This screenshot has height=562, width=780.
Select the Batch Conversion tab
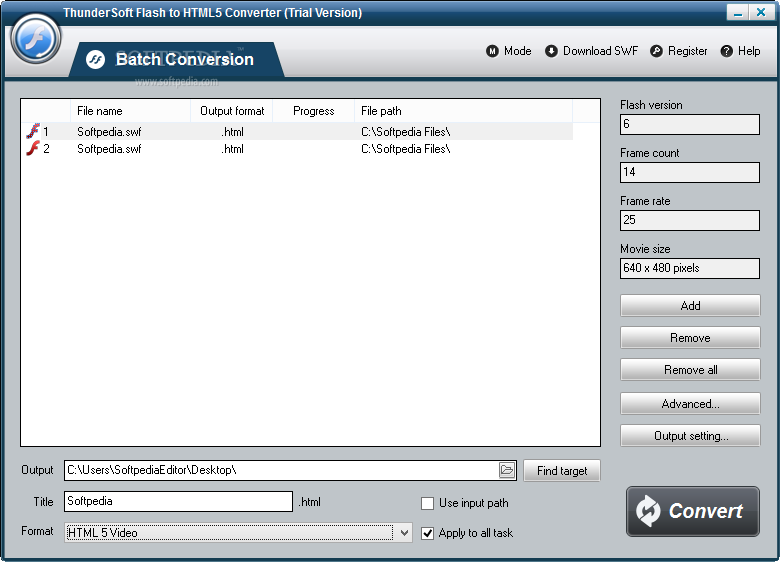coord(177,60)
